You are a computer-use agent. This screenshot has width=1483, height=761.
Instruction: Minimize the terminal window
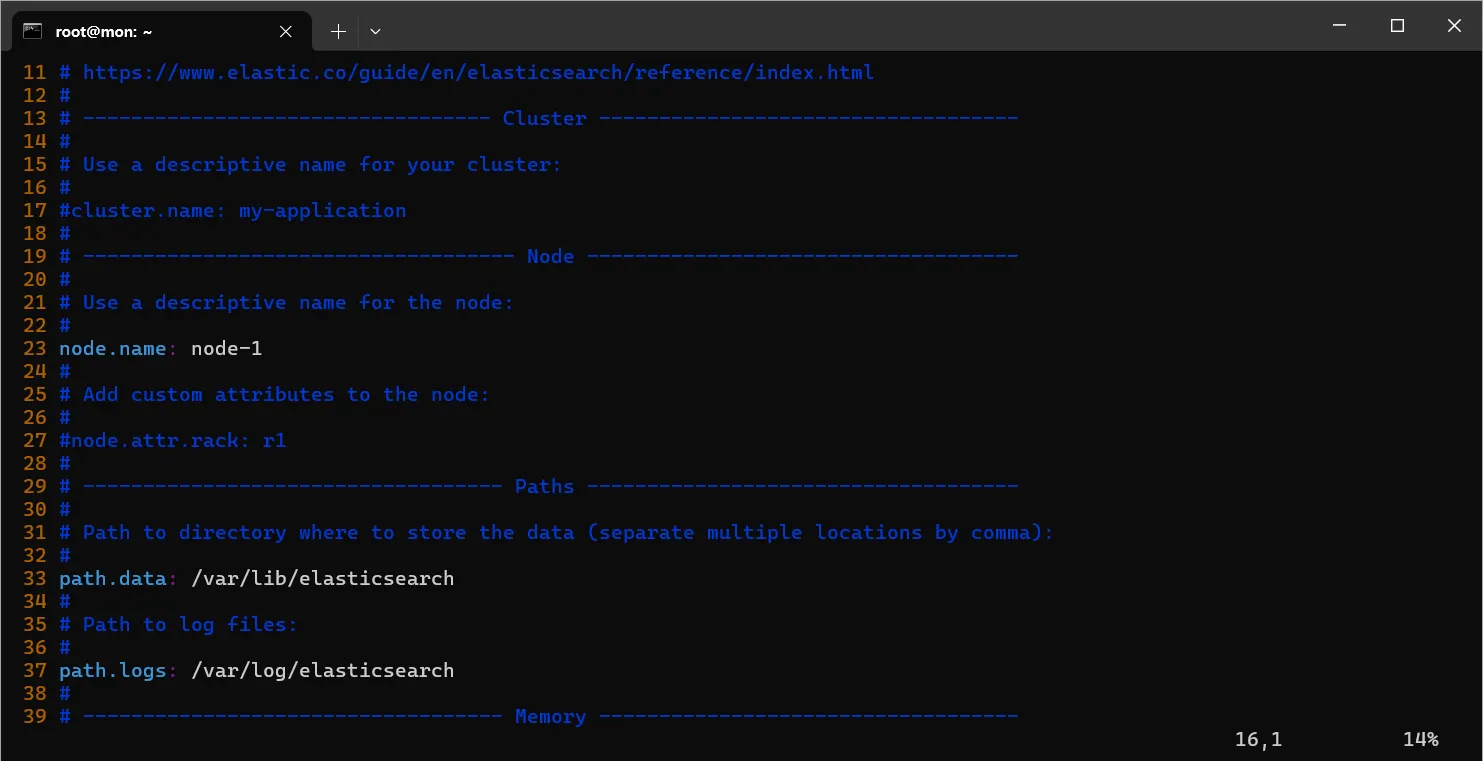pos(1341,26)
